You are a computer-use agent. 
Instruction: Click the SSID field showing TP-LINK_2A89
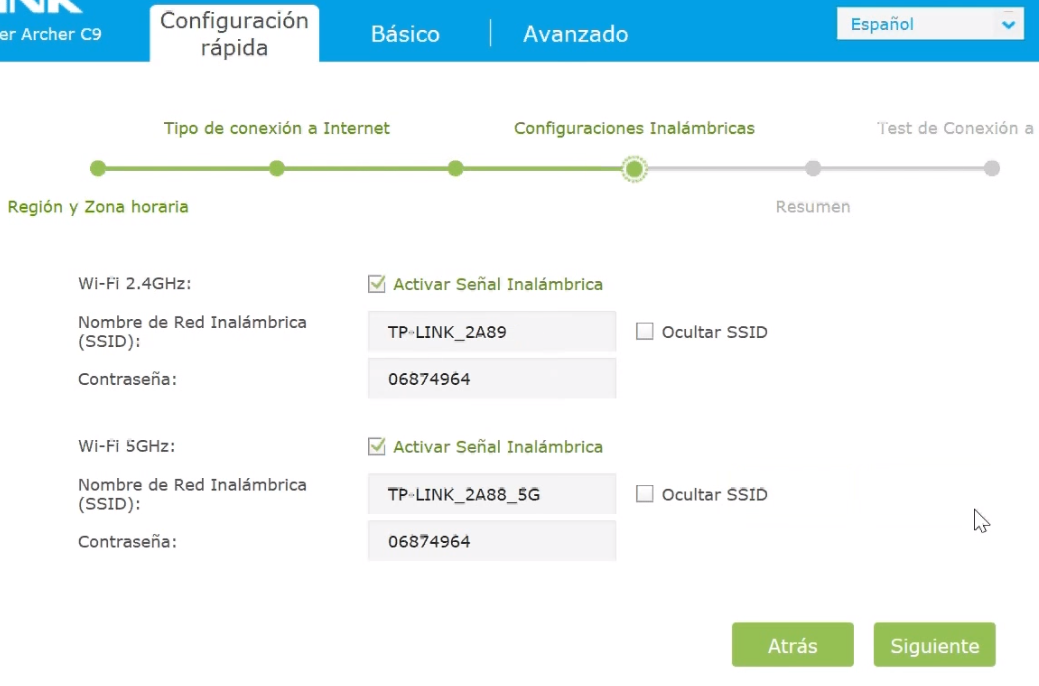click(491, 331)
